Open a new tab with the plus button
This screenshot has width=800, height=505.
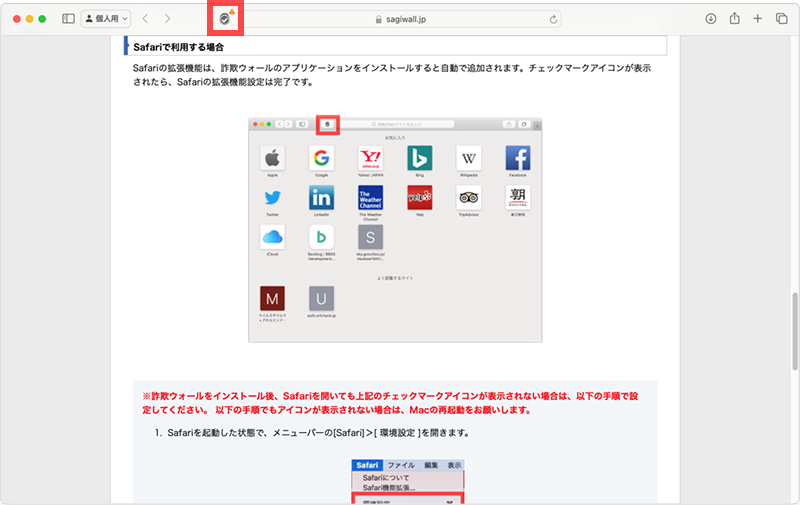point(758,19)
